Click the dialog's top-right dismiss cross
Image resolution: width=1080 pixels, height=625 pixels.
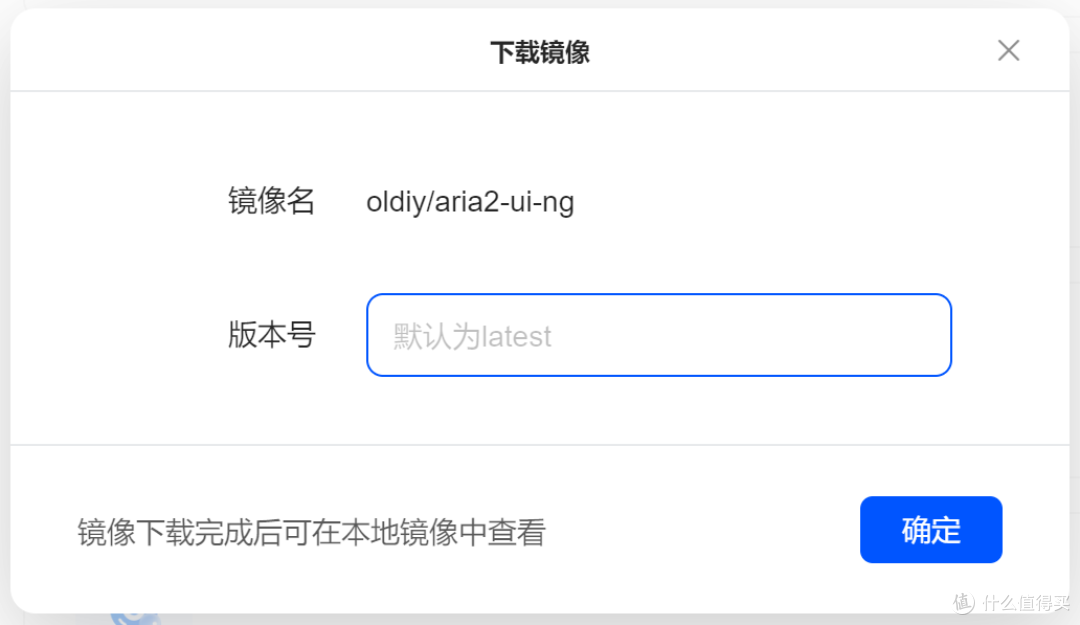[1009, 50]
